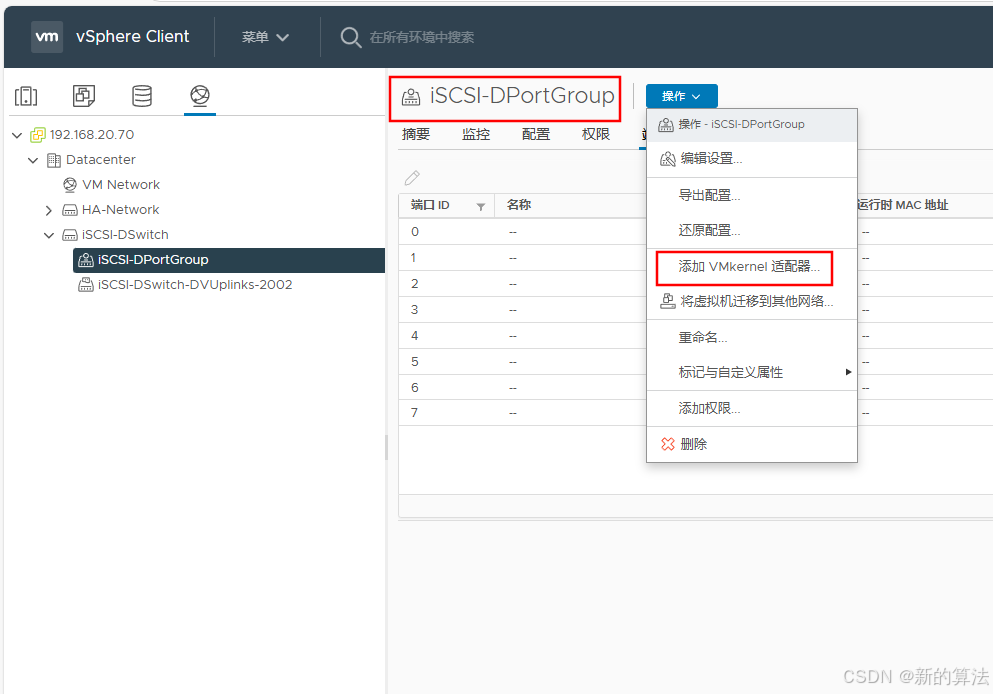Collapse the iSCSI-DSwitch tree node
This screenshot has width=993, height=694.
tap(49, 235)
